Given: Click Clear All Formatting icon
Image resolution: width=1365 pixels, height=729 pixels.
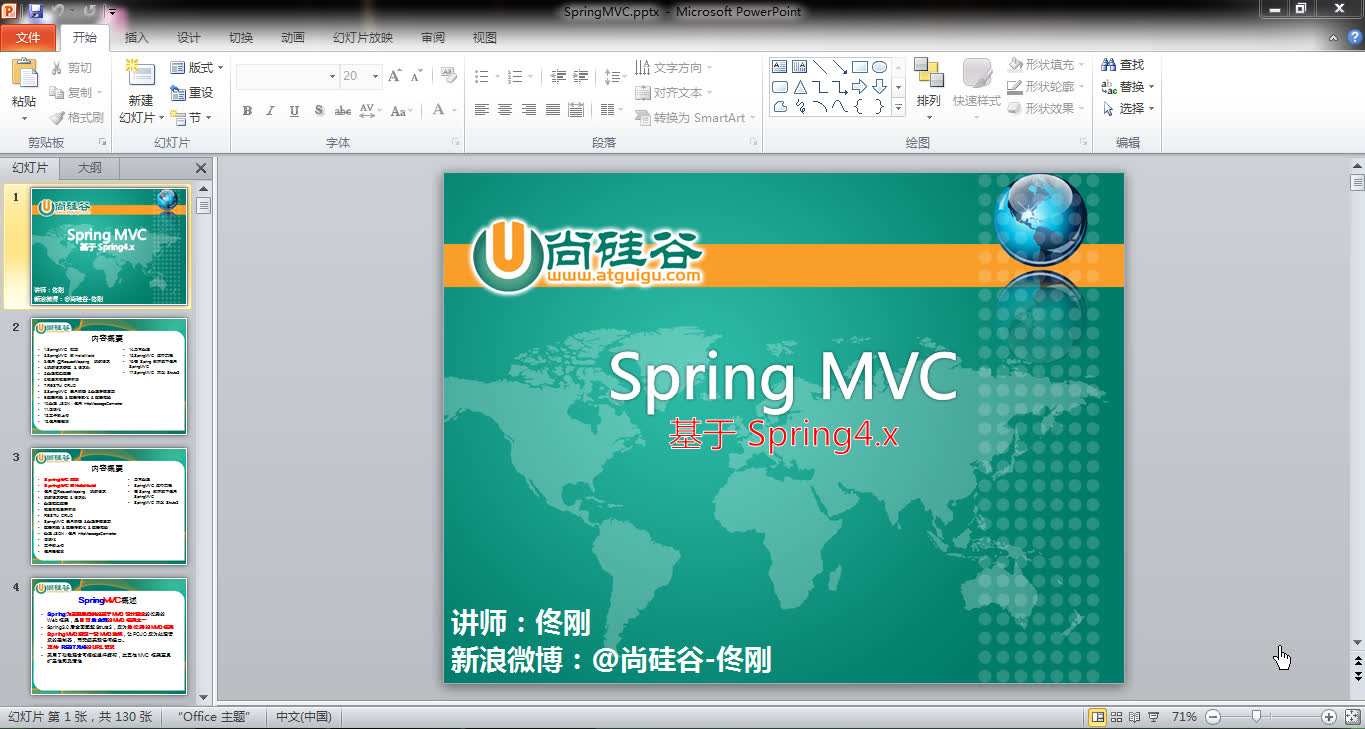Looking at the screenshot, I should point(448,76).
